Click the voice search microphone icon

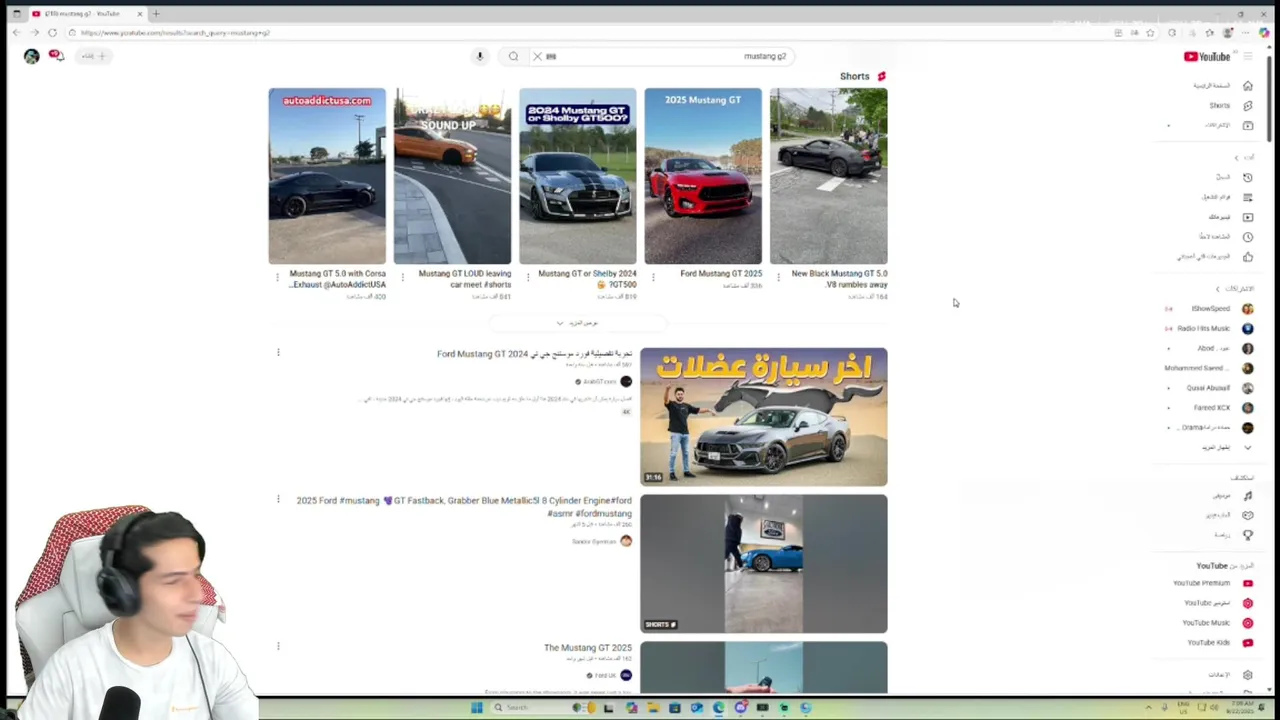point(480,56)
